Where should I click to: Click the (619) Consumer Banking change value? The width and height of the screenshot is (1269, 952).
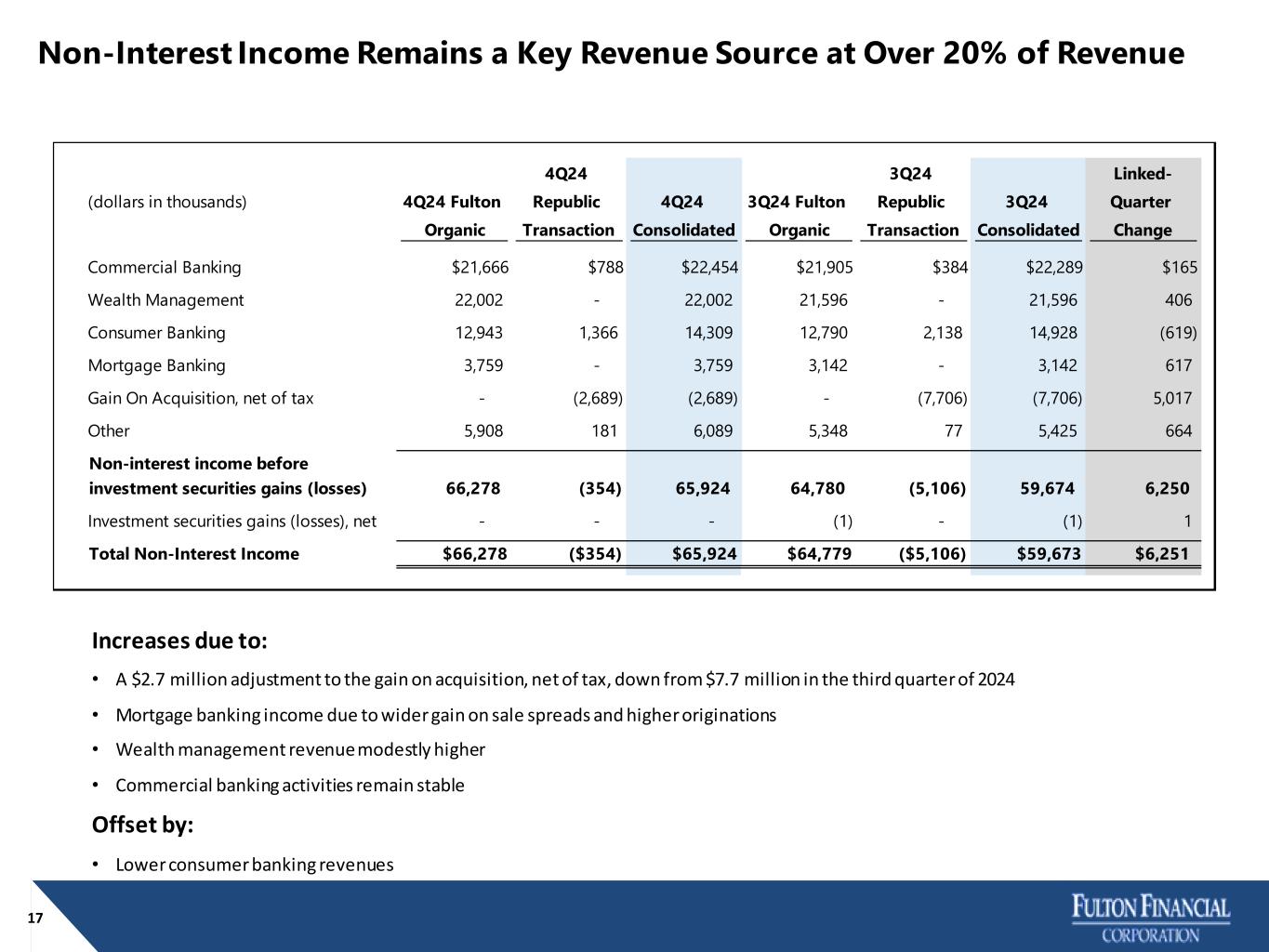[1178, 333]
